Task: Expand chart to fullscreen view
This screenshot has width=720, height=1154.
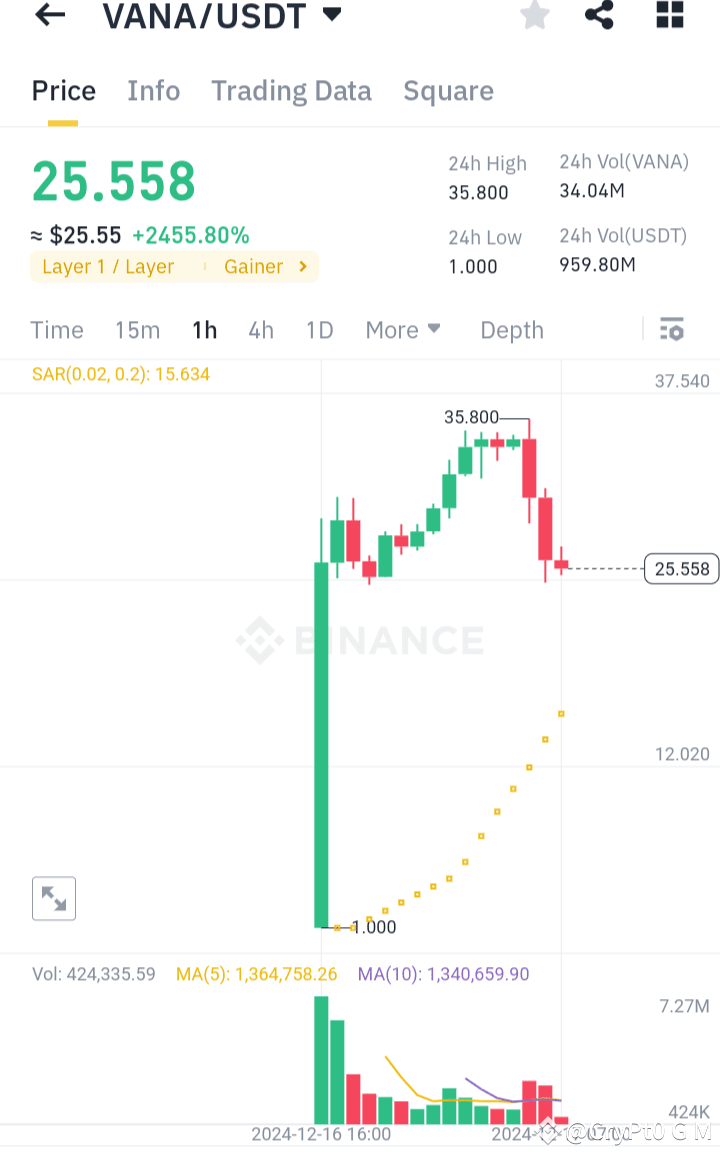Action: pos(53,898)
